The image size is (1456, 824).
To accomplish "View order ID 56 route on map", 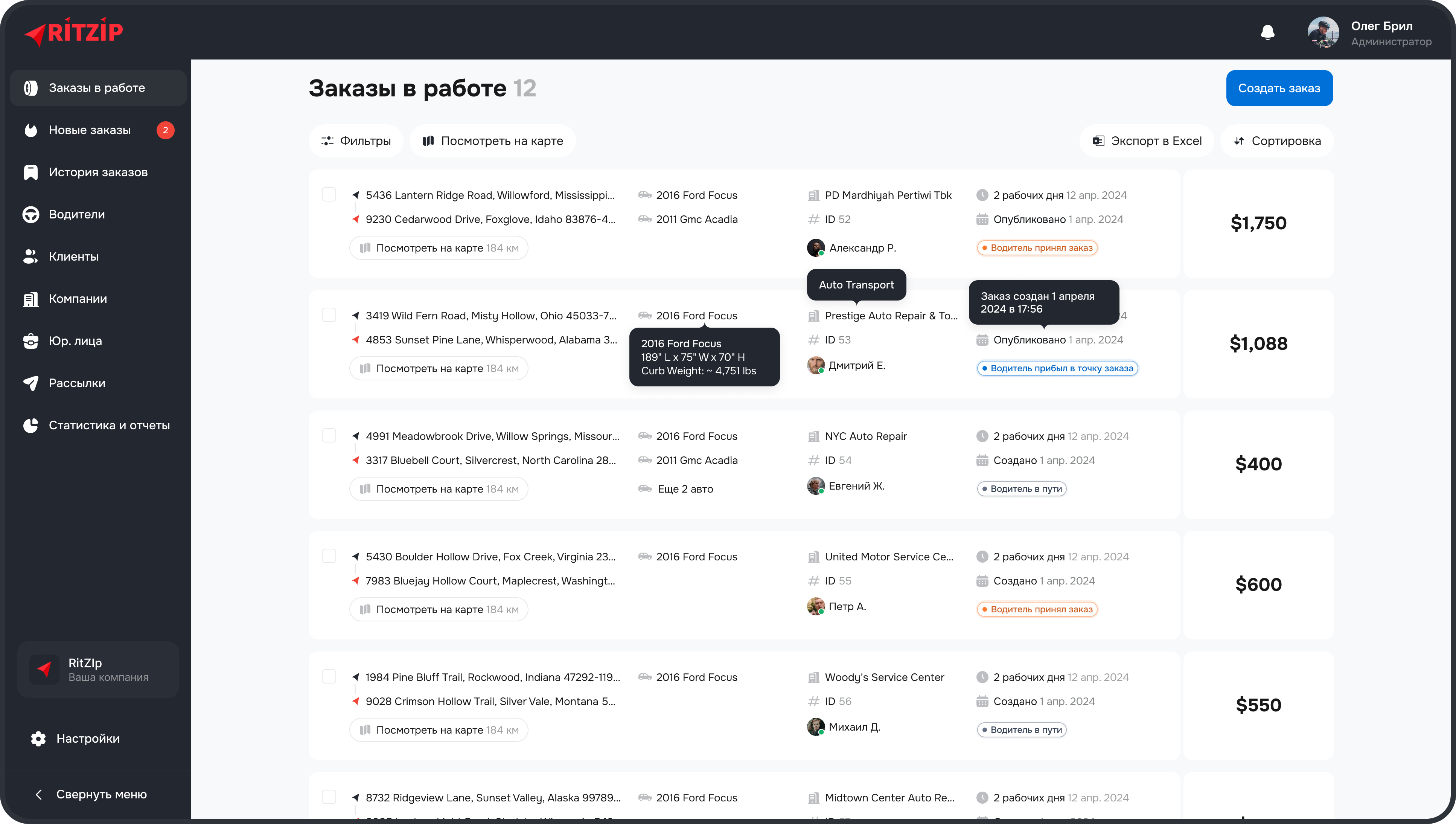I will [439, 730].
